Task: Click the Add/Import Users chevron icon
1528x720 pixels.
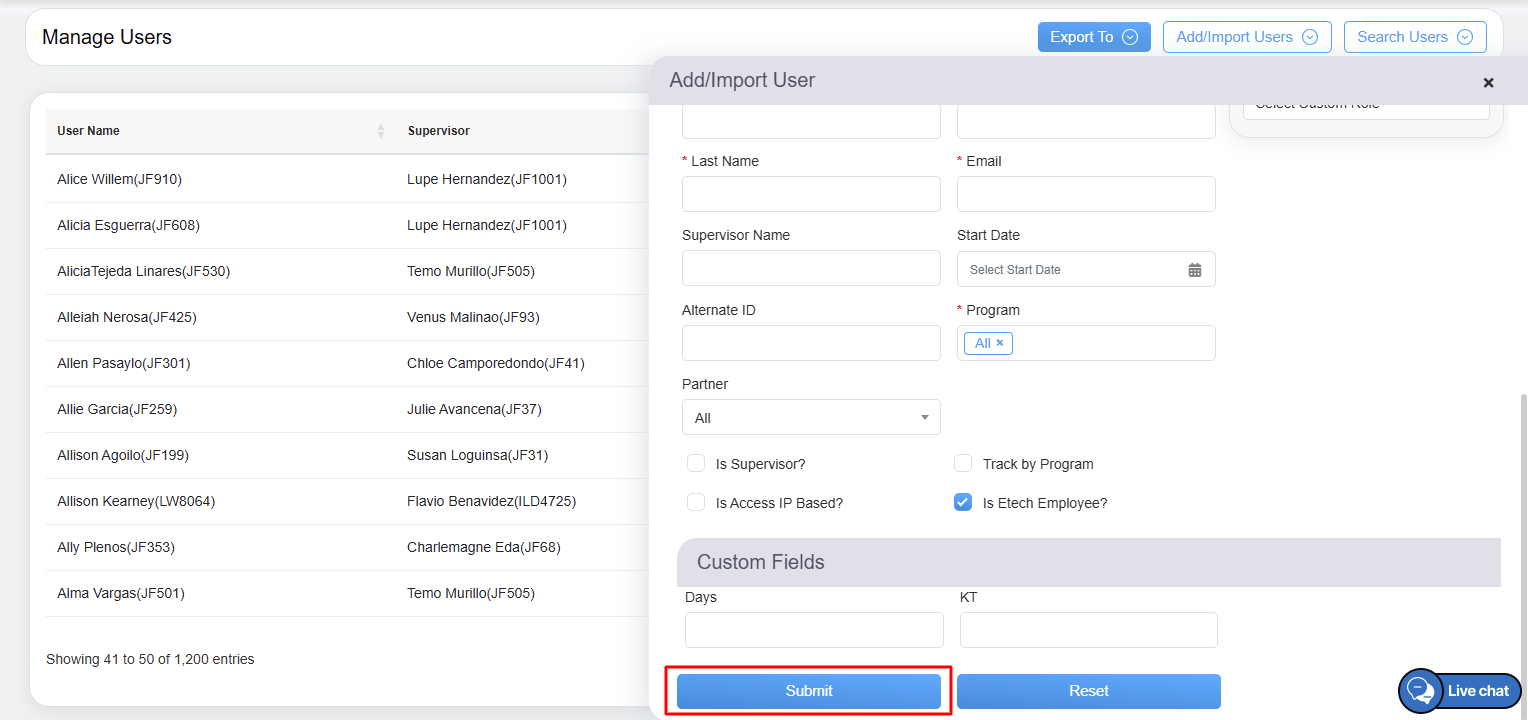Action: [1310, 37]
